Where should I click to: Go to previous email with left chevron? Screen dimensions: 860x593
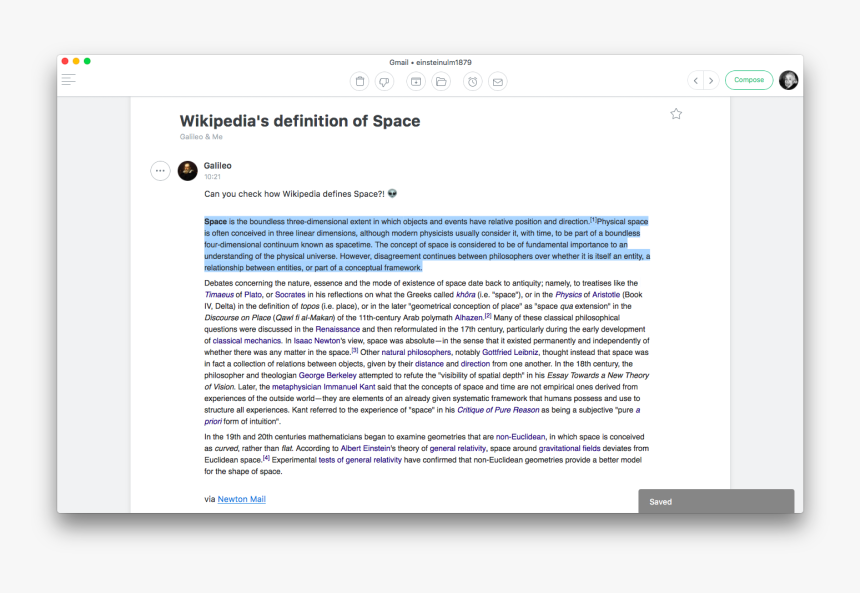pyautogui.click(x=695, y=81)
